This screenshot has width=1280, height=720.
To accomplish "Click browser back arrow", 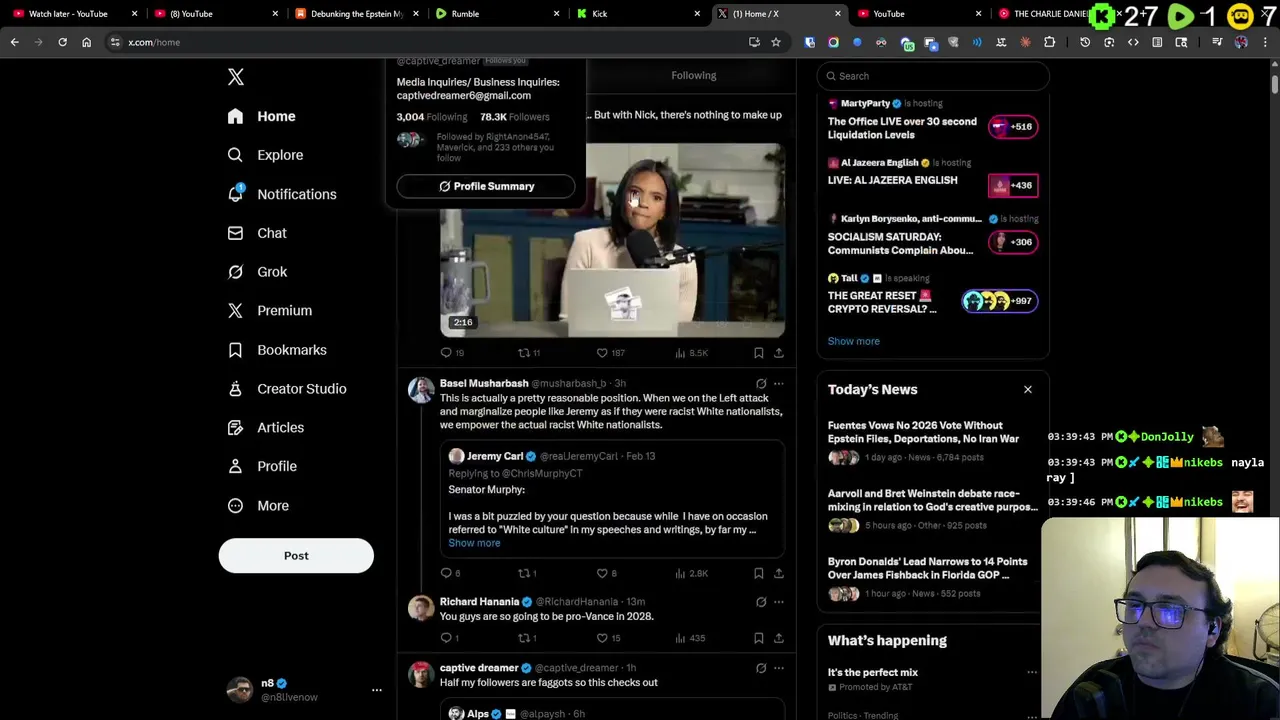I will 14,42.
